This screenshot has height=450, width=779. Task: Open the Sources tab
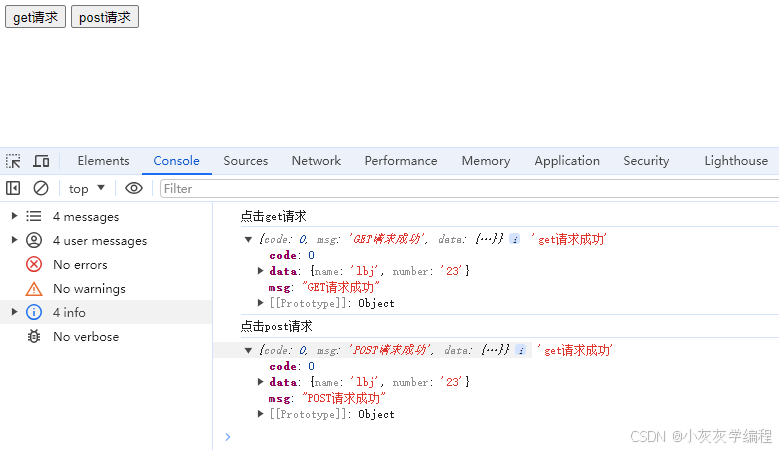[x=245, y=161]
